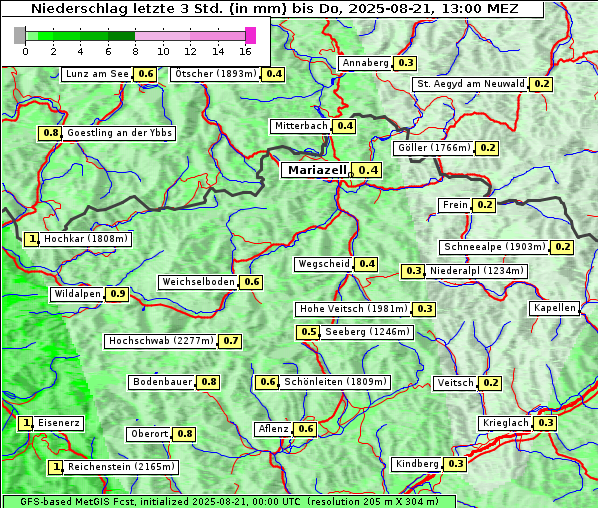Image resolution: width=598 pixels, height=508 pixels.
Task: Select the Hohe Veitsch (1981m) label
Action: click(x=353, y=309)
